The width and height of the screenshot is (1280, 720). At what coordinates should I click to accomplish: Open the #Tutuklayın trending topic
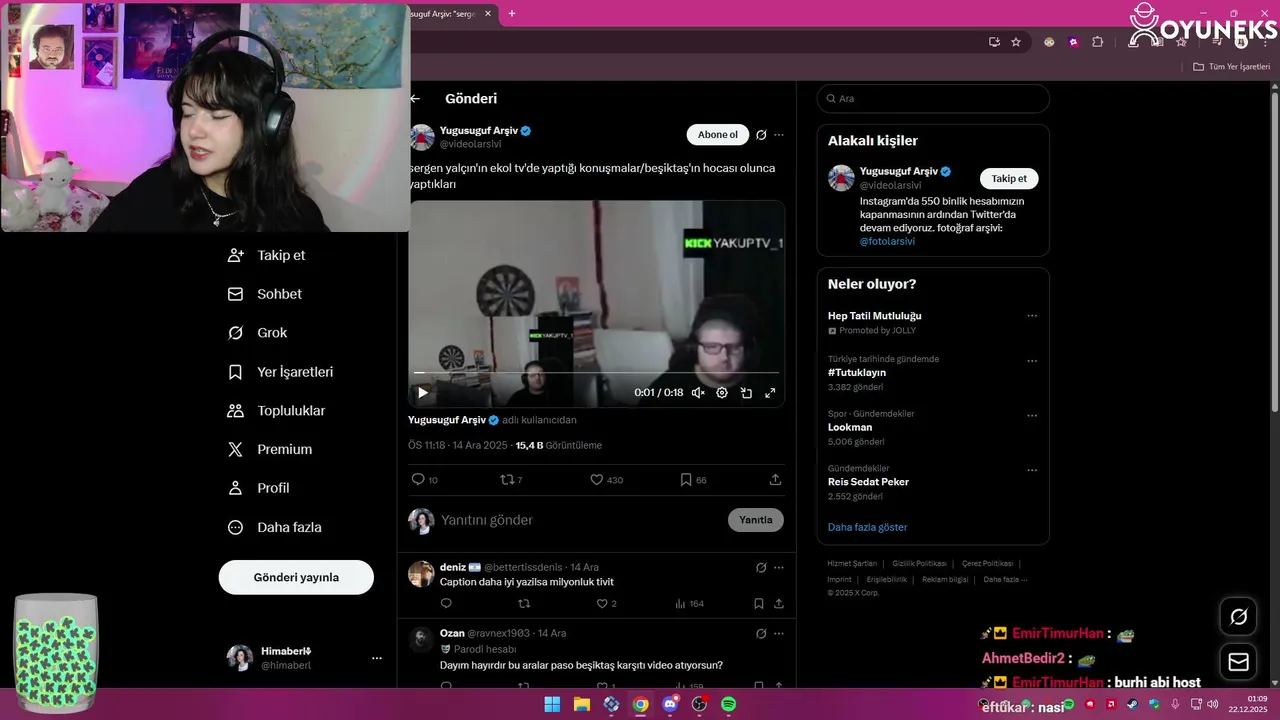tap(857, 373)
